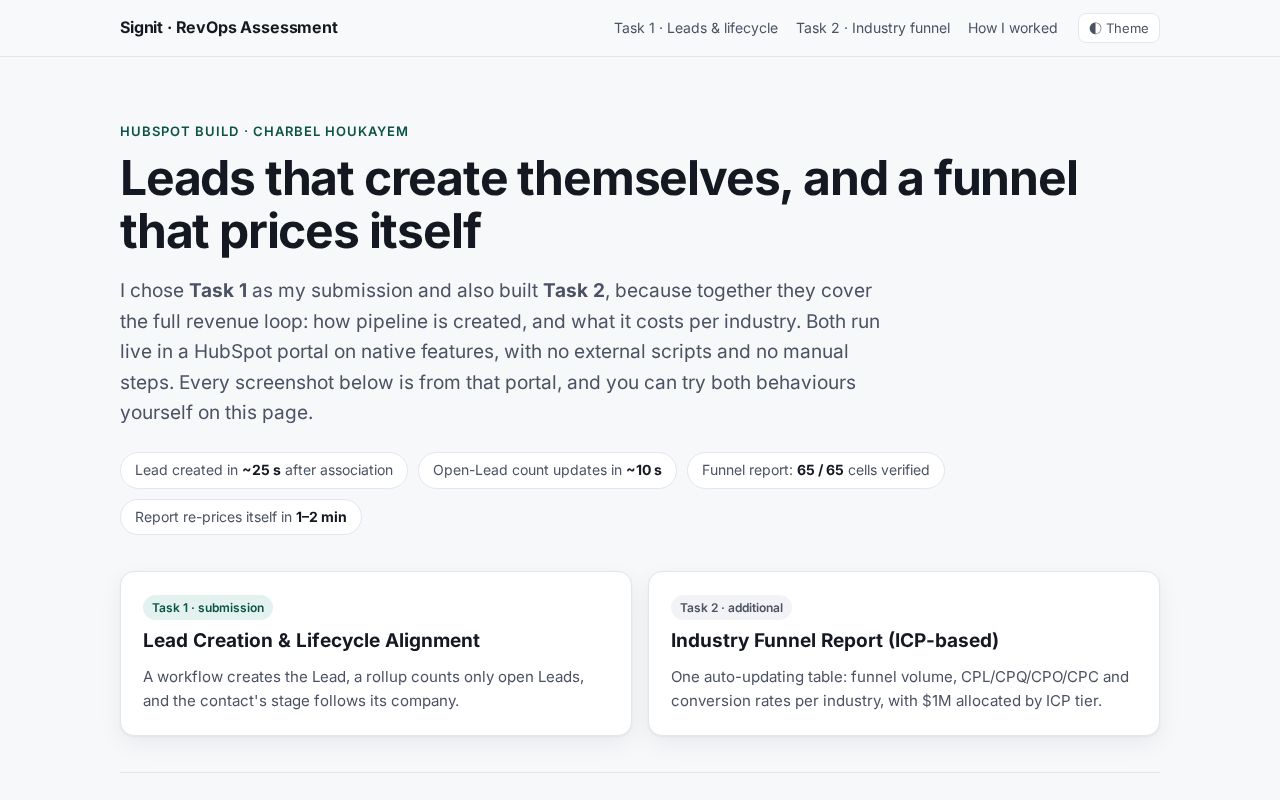Select the Open-Lead count updates in ~10 s chip

pos(547,470)
